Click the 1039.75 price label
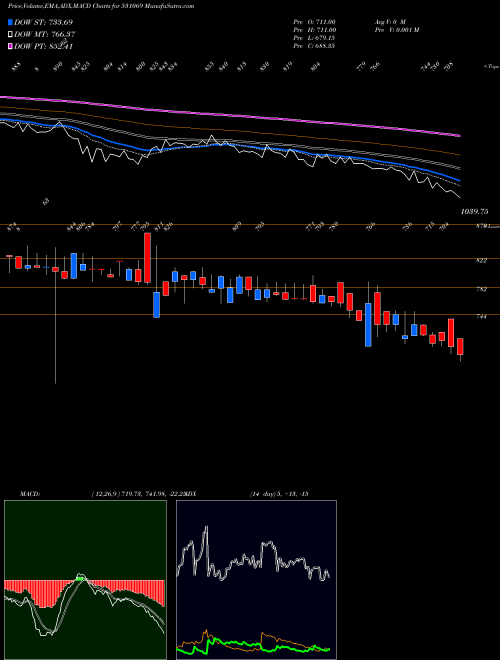The height and width of the screenshot is (660, 500). click(474, 212)
